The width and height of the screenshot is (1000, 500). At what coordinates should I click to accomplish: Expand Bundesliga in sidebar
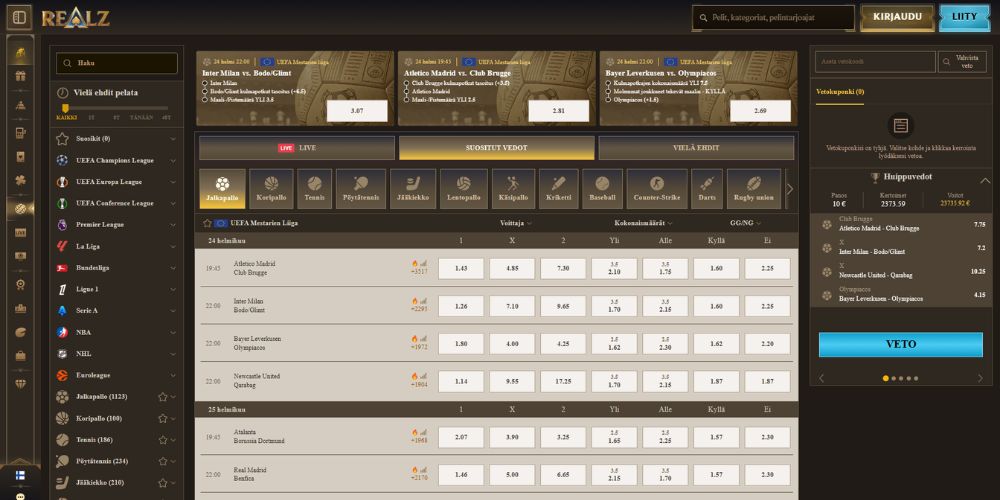[x=173, y=268]
